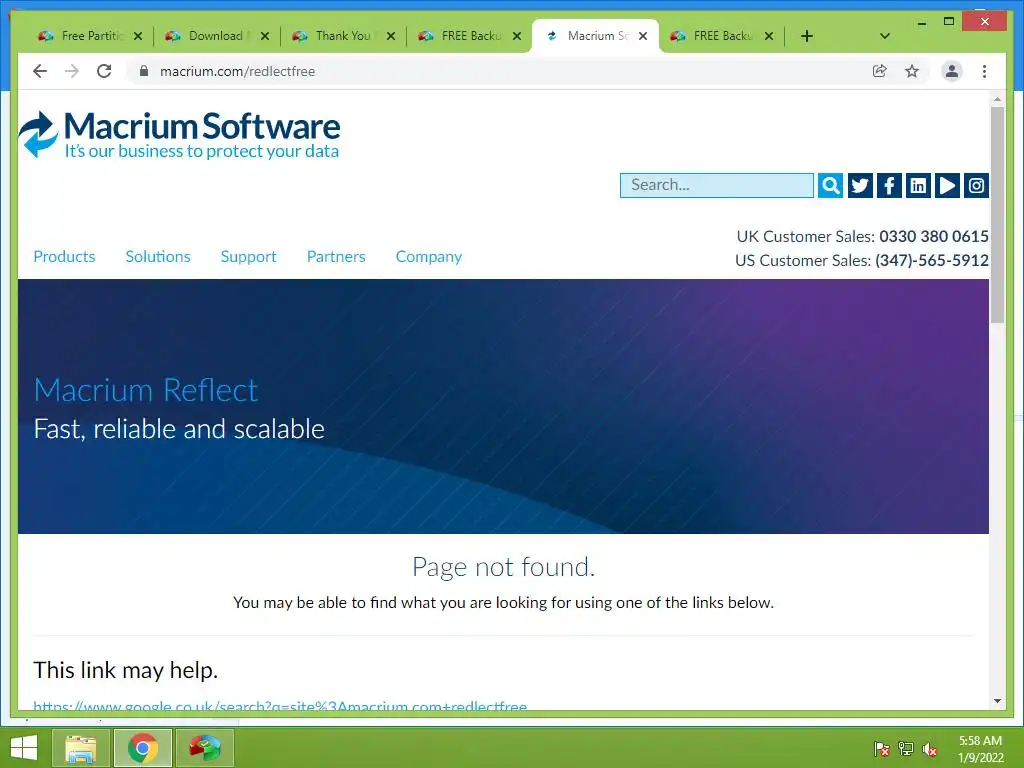This screenshot has height=768, width=1024.
Task: Follow the Google search help link
Action: click(x=280, y=707)
